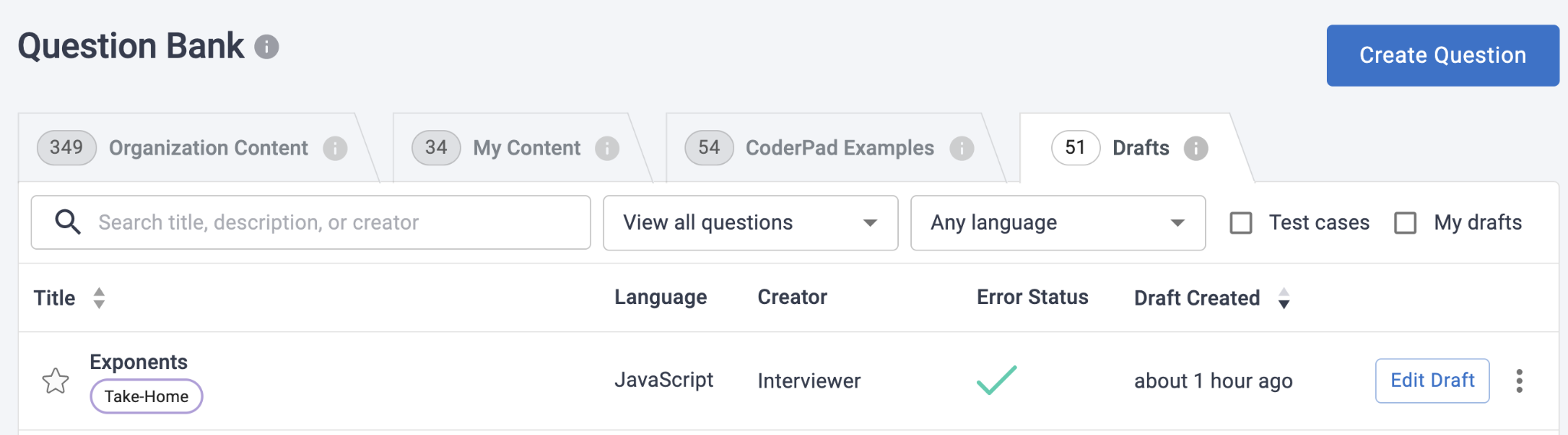Click the search title, description, or creator field
The height and width of the screenshot is (435, 1568).
click(311, 222)
